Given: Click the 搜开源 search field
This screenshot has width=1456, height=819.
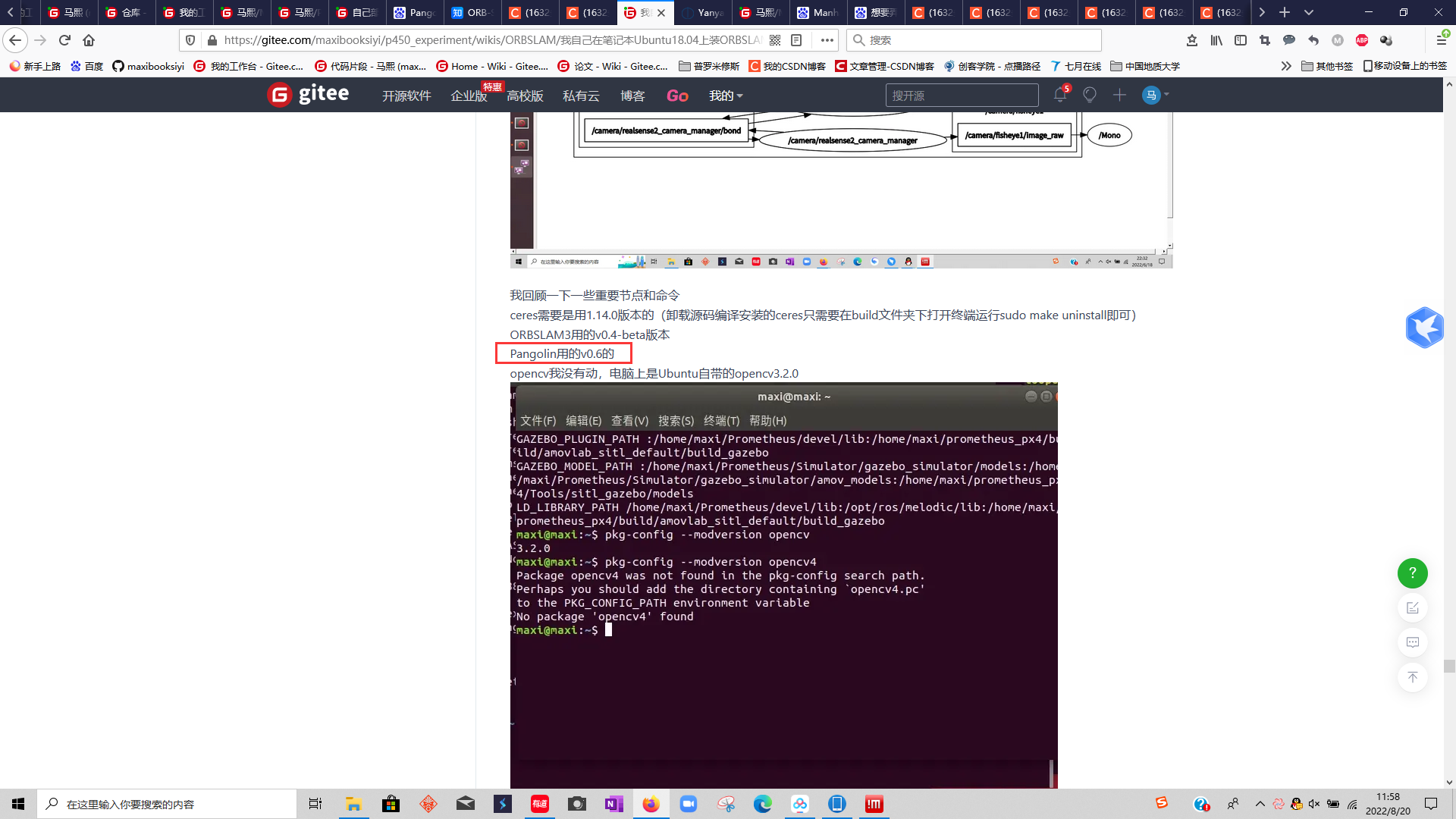Looking at the screenshot, I should pos(961,96).
